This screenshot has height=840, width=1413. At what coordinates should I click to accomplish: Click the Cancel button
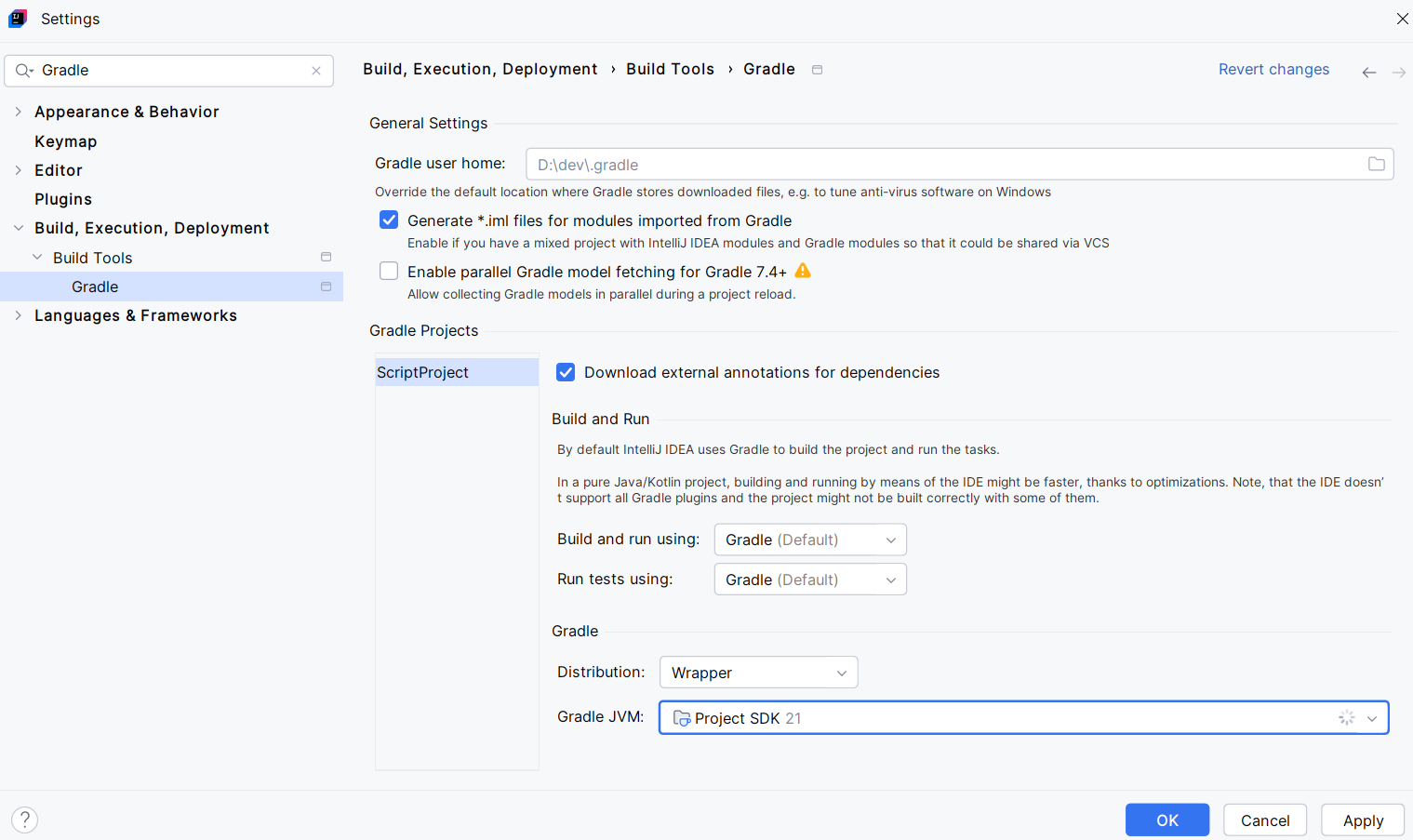pyautogui.click(x=1265, y=820)
